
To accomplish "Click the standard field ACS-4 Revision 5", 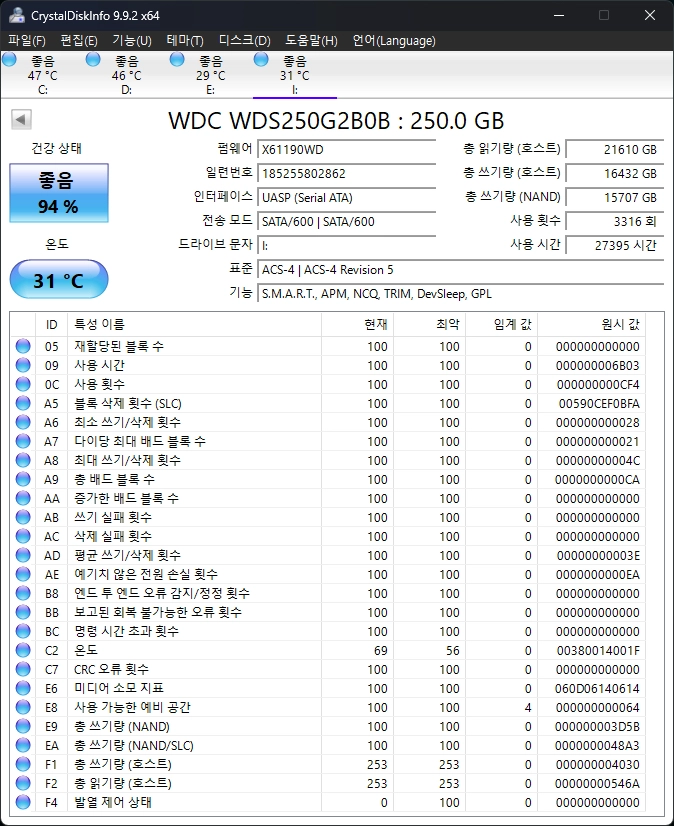I will pyautogui.click(x=461, y=270).
